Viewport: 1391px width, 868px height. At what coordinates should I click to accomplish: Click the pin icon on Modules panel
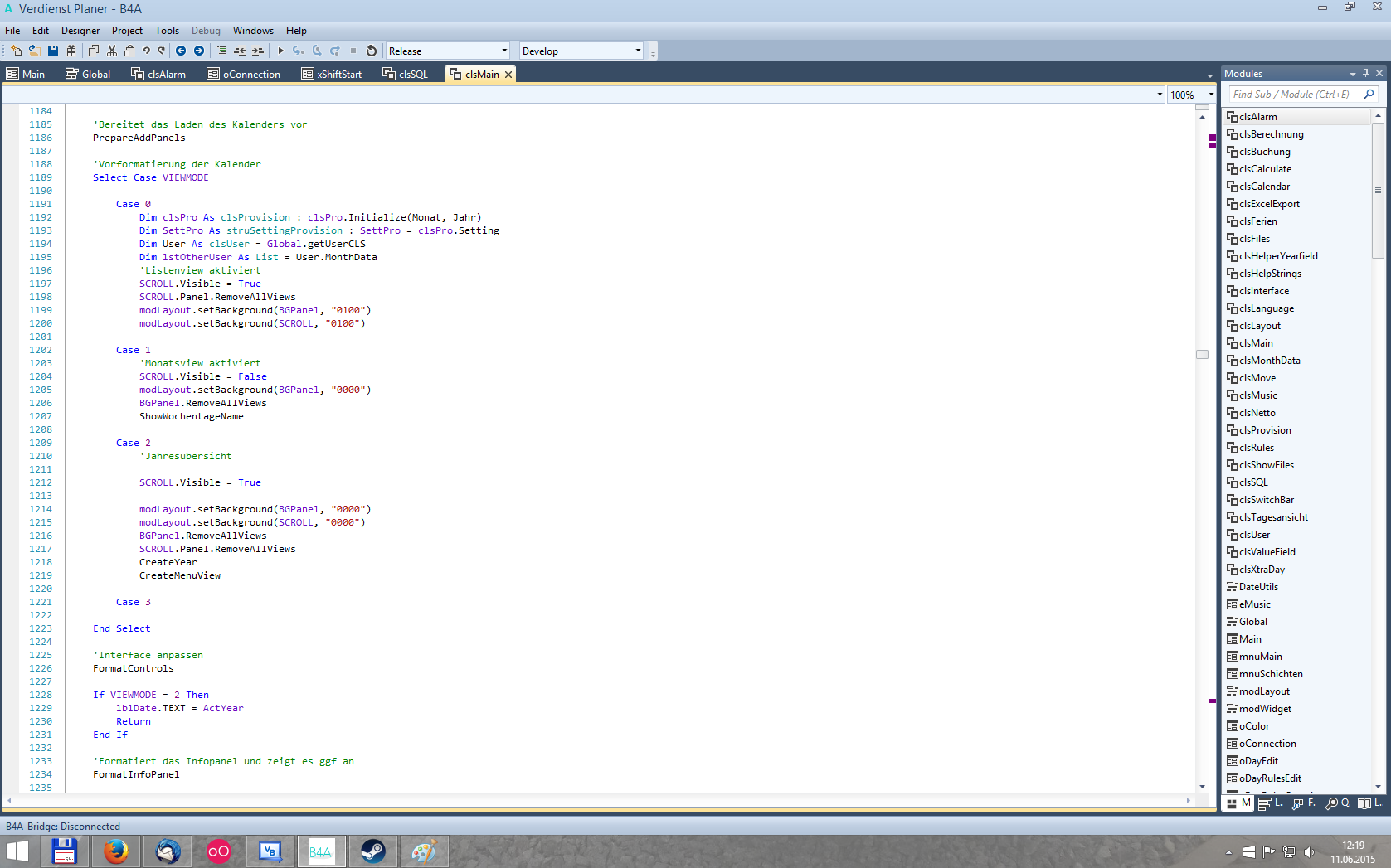click(x=1365, y=73)
